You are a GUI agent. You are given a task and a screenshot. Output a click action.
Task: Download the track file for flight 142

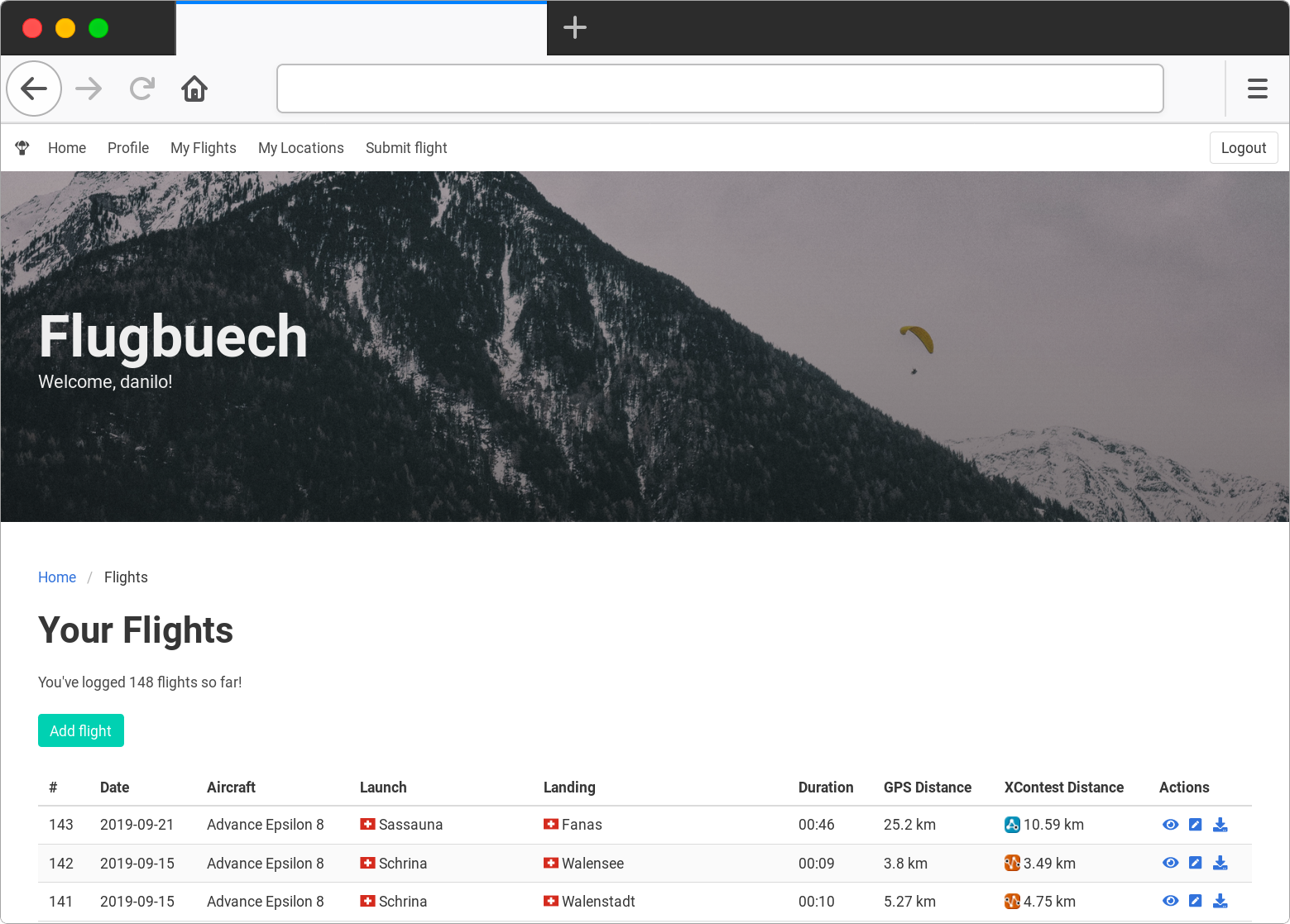(x=1220, y=863)
